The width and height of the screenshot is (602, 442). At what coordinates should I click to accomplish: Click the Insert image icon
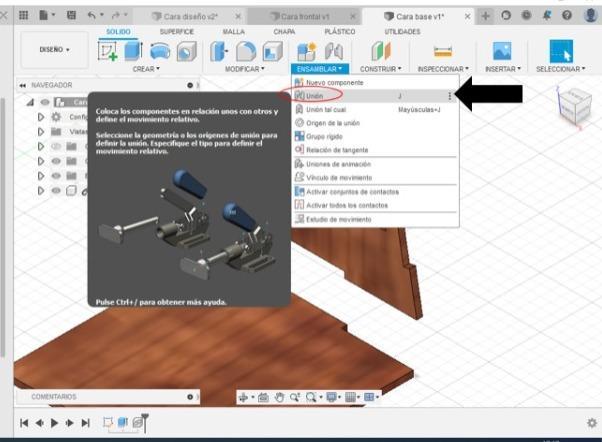(x=502, y=51)
